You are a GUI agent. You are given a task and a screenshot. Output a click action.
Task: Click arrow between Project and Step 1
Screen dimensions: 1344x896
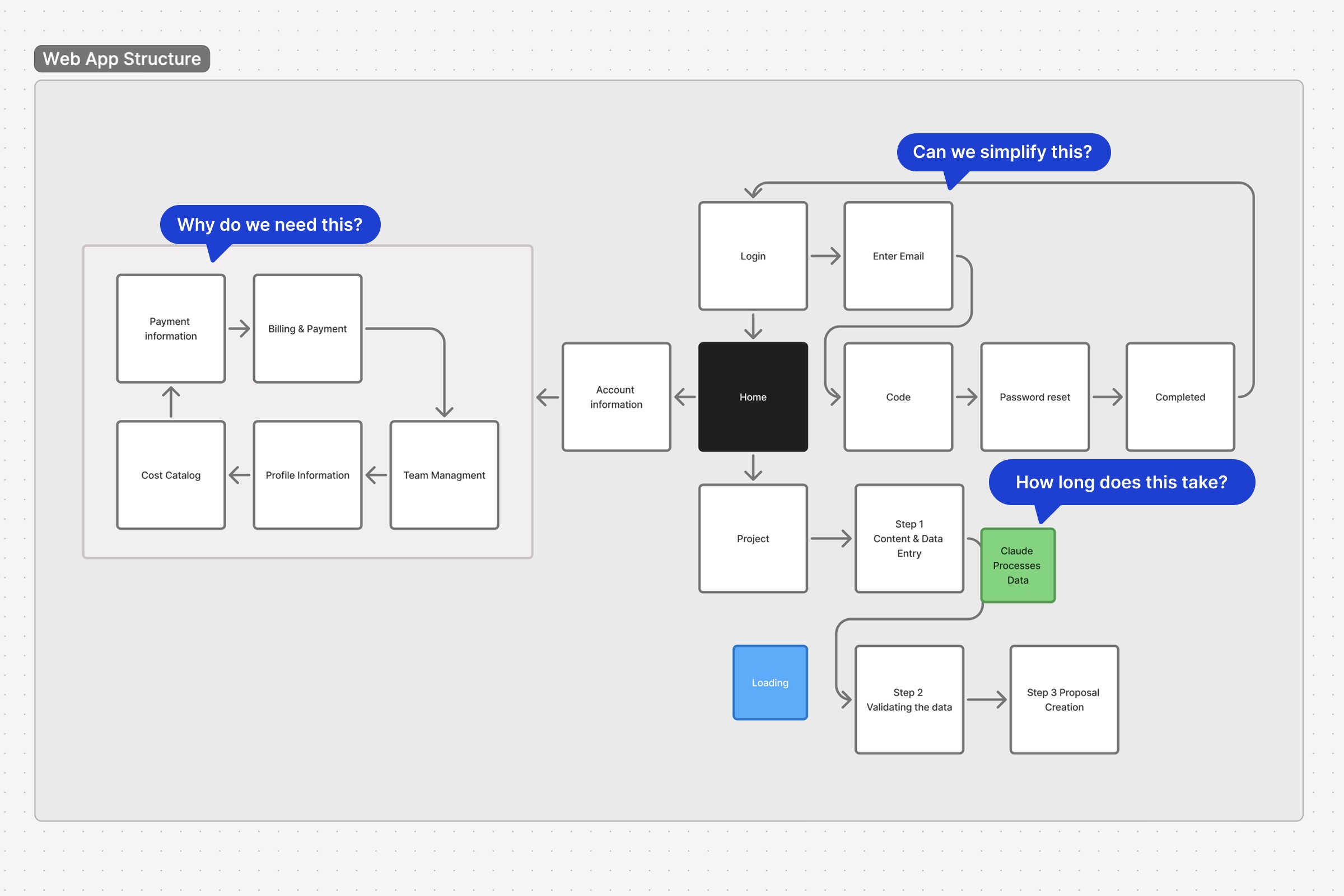830,538
